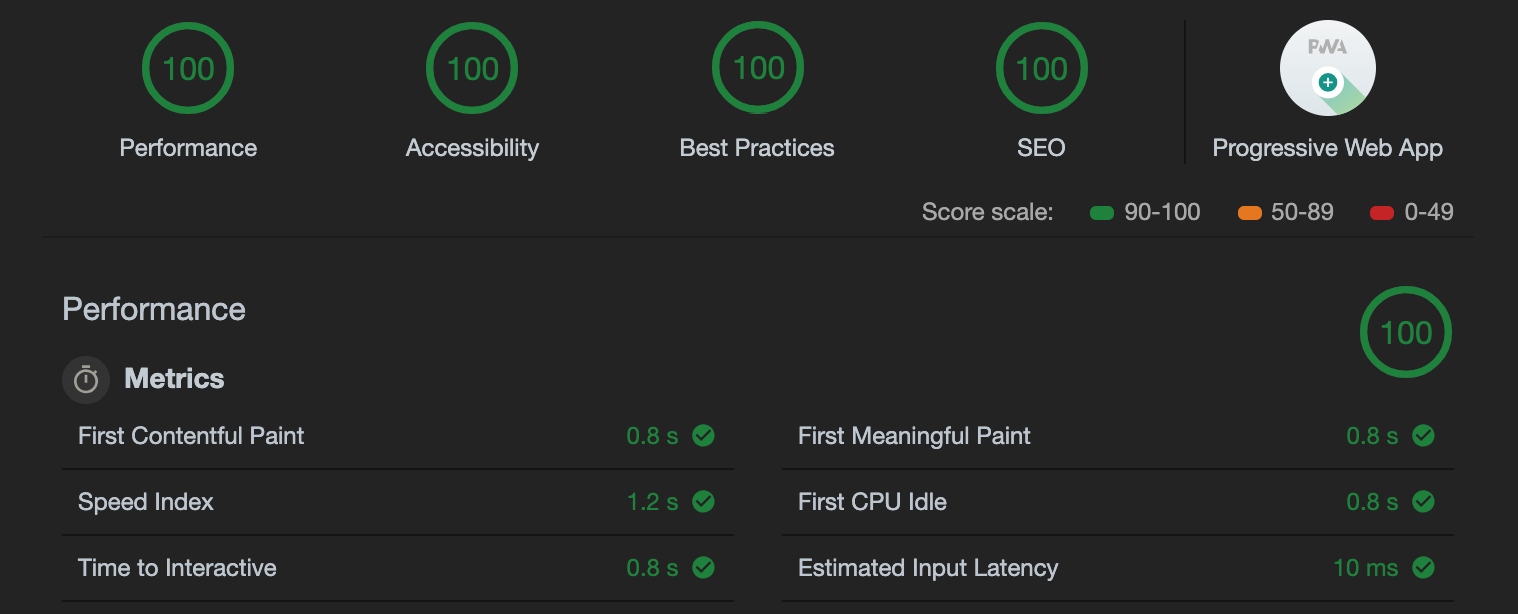Click the green checkmark for First Contentful Paint
This screenshot has height=614, width=1518.
click(x=704, y=435)
